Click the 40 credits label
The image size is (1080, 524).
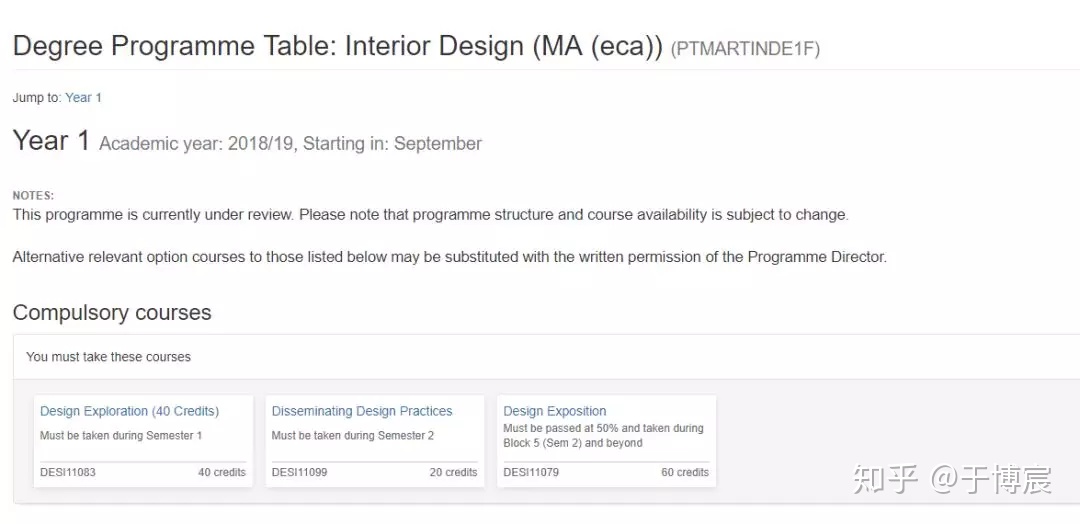221,472
